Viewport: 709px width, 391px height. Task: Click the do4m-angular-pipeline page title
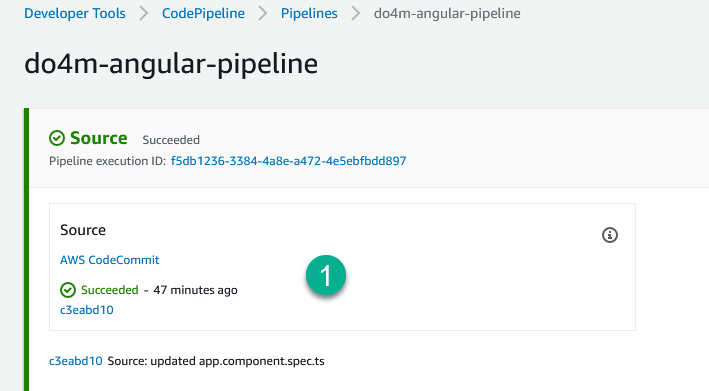[171, 64]
